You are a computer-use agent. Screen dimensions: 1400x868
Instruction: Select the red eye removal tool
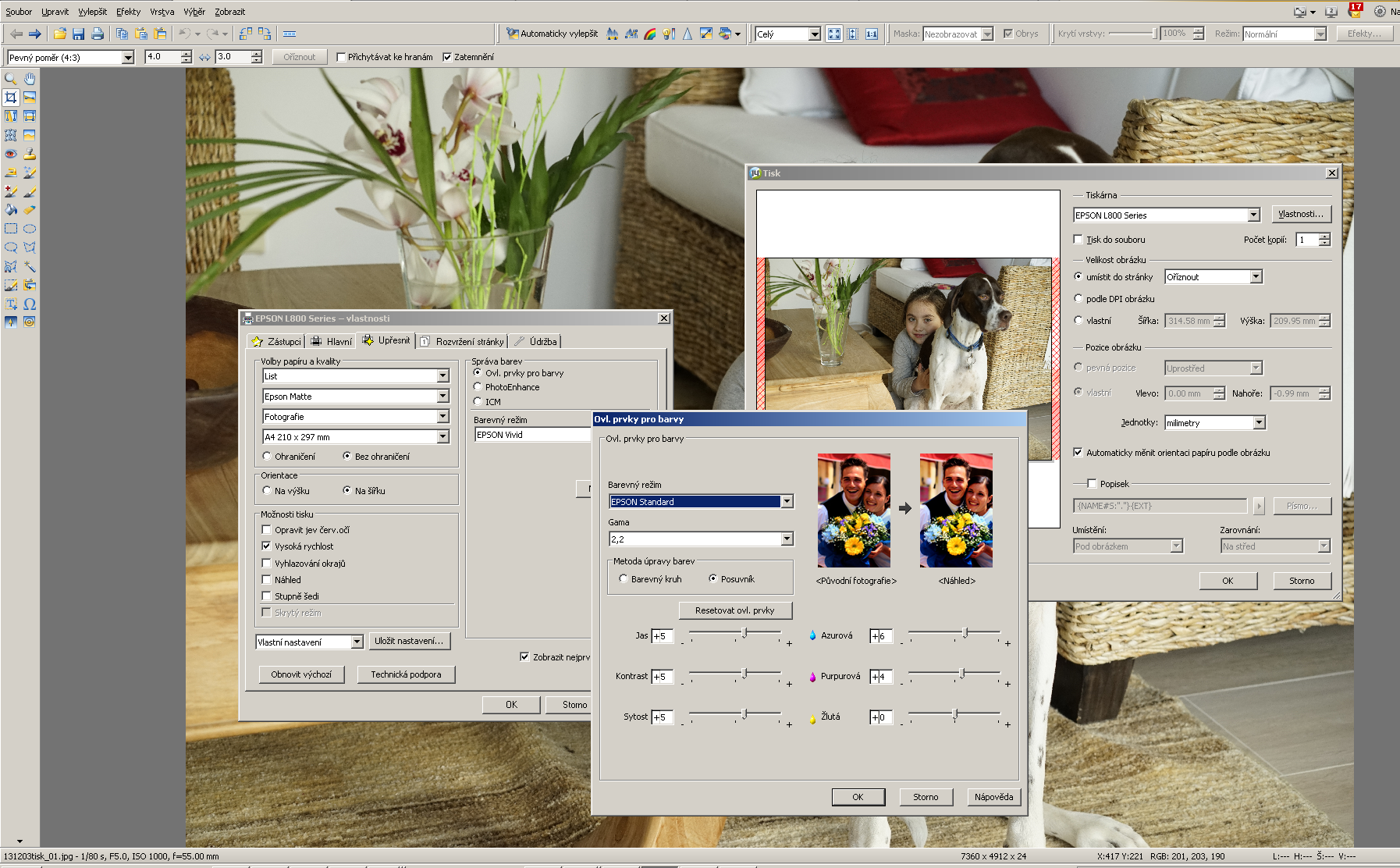tap(11, 154)
